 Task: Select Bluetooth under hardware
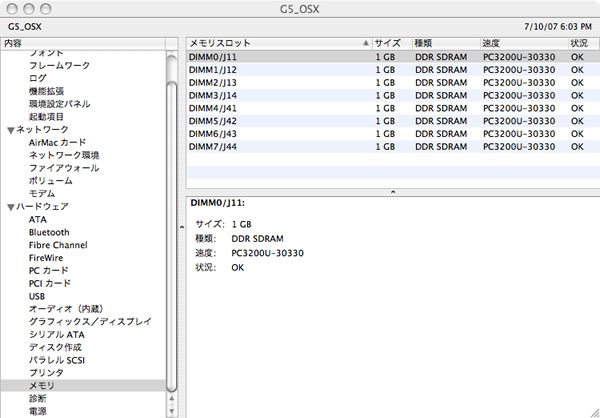pyautogui.click(x=49, y=232)
